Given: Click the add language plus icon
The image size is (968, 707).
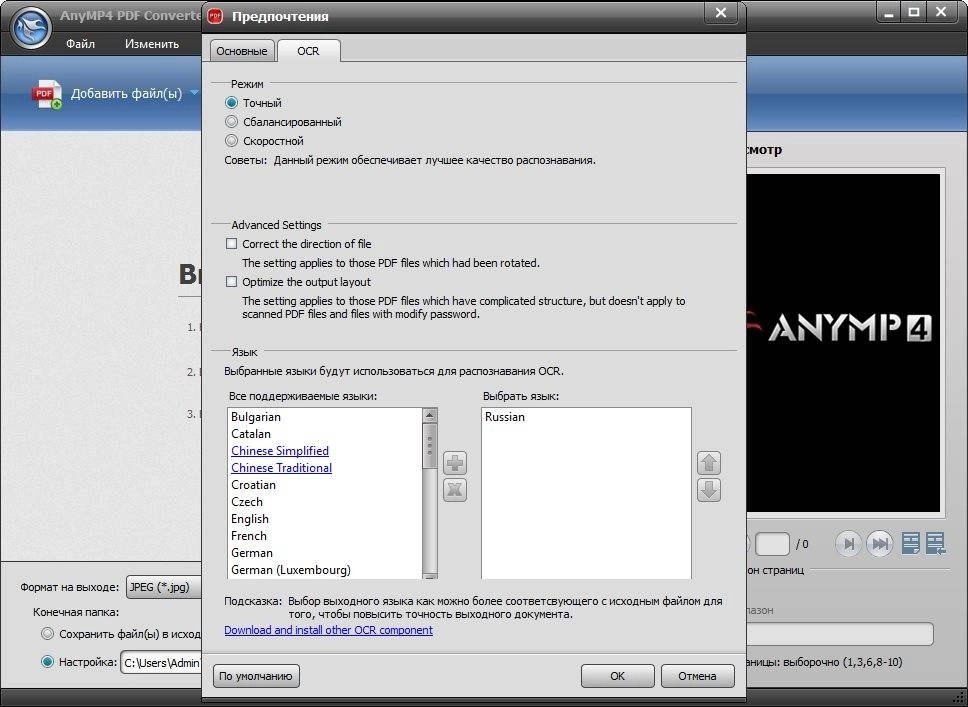Looking at the screenshot, I should pos(455,463).
